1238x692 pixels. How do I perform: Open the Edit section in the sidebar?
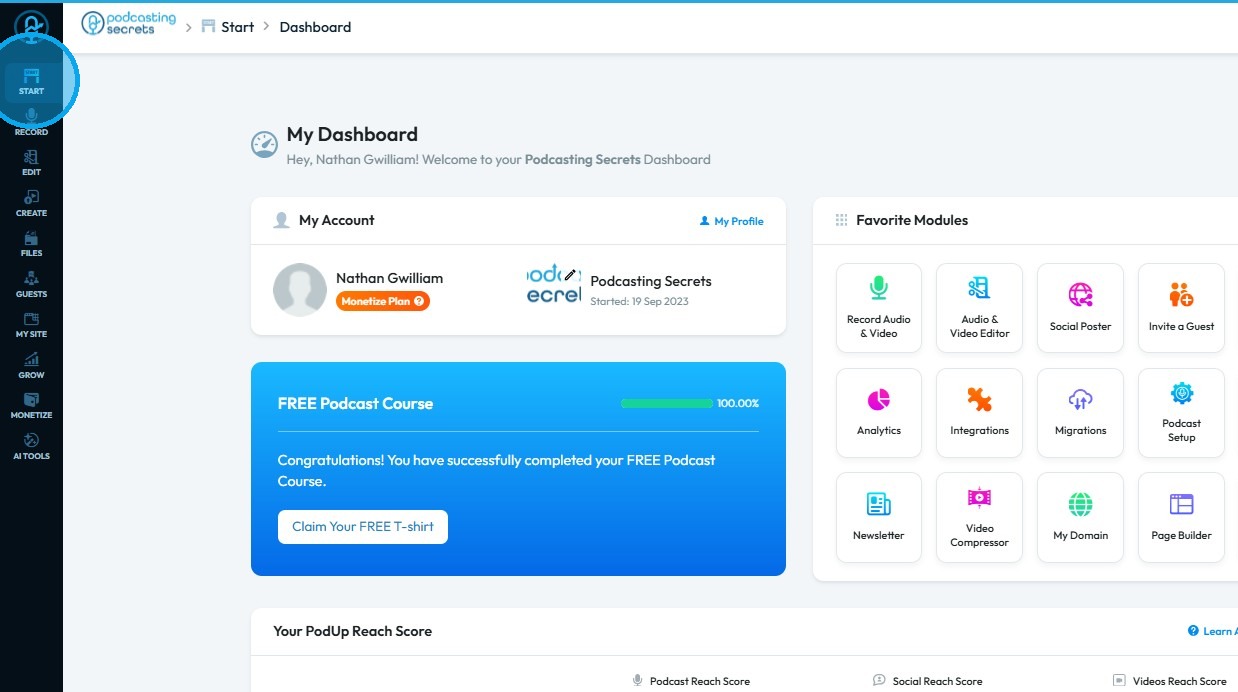[31, 163]
